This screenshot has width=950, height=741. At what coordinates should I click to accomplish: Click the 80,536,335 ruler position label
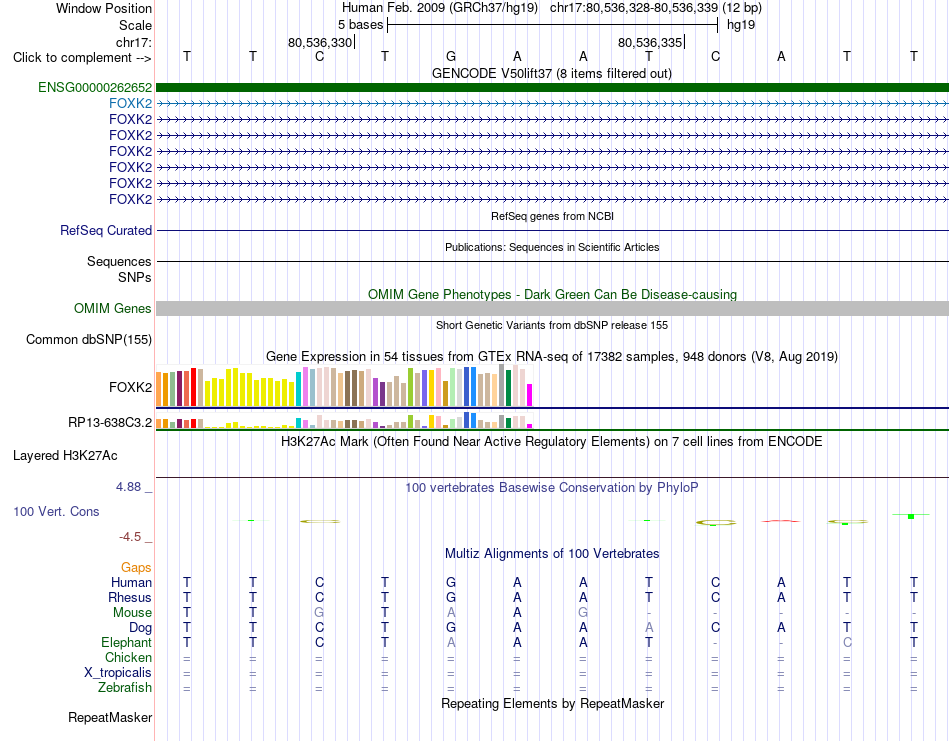[650, 42]
